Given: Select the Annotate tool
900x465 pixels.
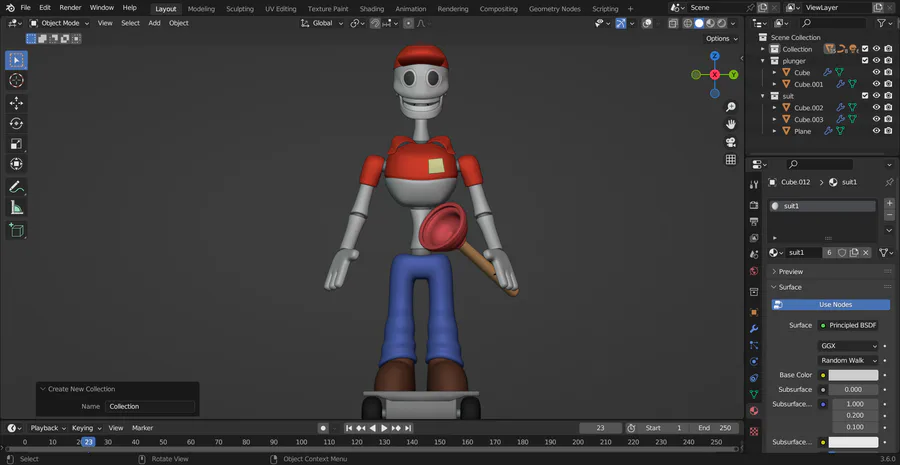Looking at the screenshot, I should (x=17, y=187).
